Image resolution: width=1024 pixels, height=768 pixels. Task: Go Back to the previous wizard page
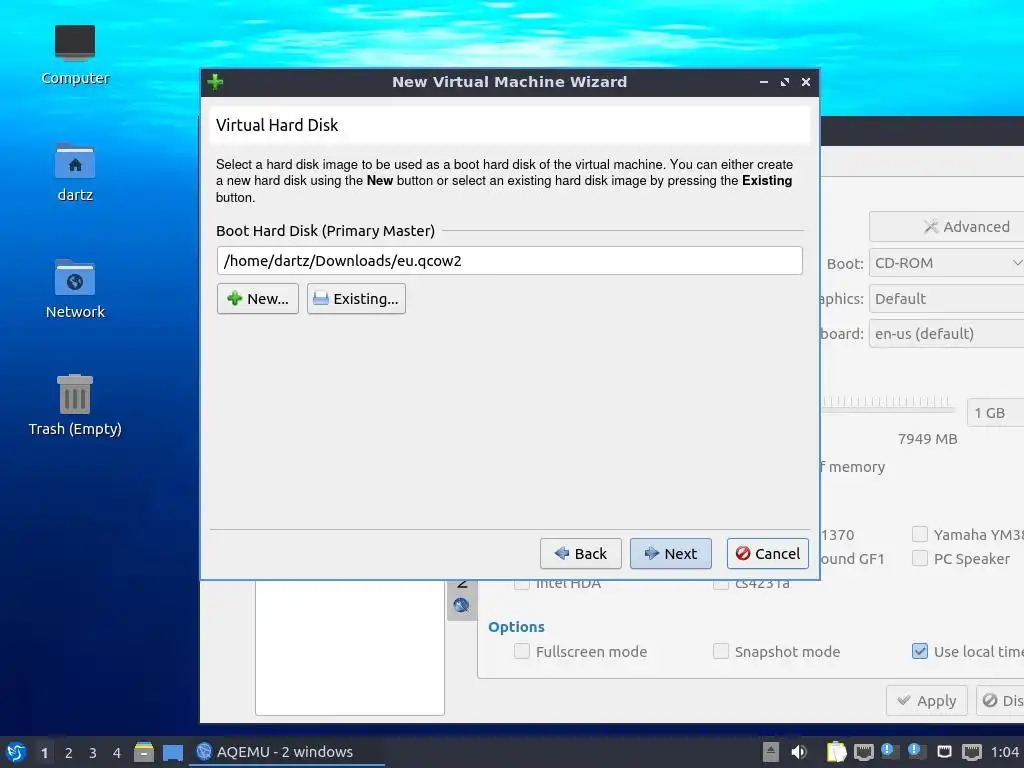coord(580,553)
